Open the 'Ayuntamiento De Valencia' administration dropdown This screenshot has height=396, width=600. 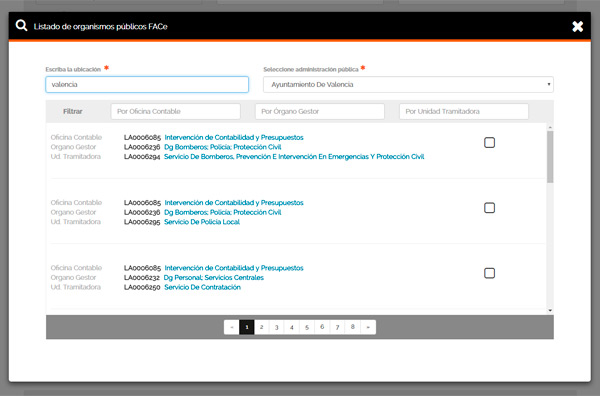coord(408,85)
